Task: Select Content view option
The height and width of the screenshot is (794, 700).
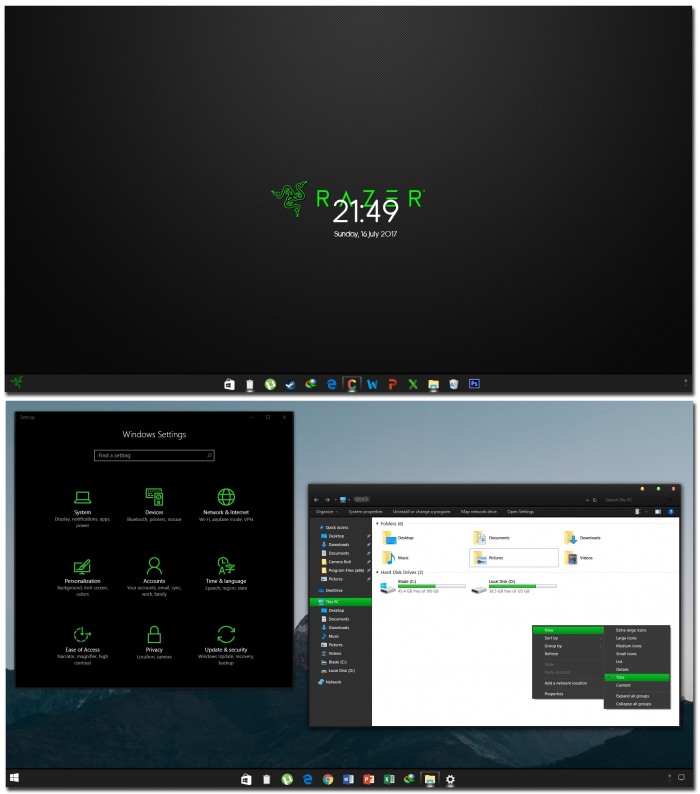Action: pos(637,685)
